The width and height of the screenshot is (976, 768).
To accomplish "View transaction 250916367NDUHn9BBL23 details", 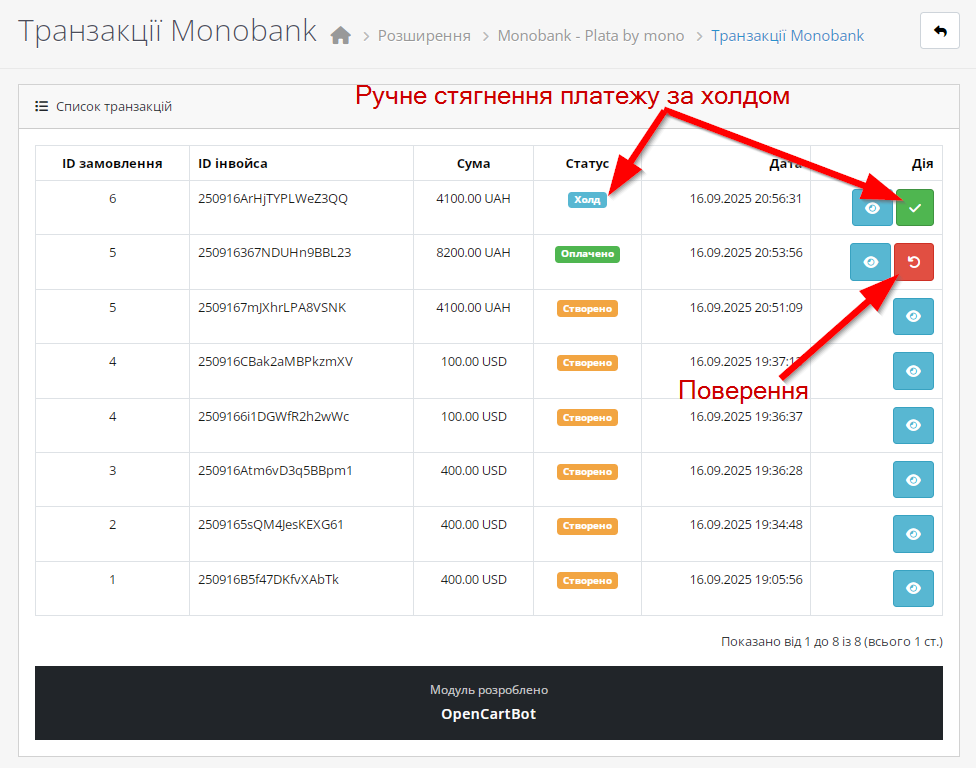I will coord(870,262).
